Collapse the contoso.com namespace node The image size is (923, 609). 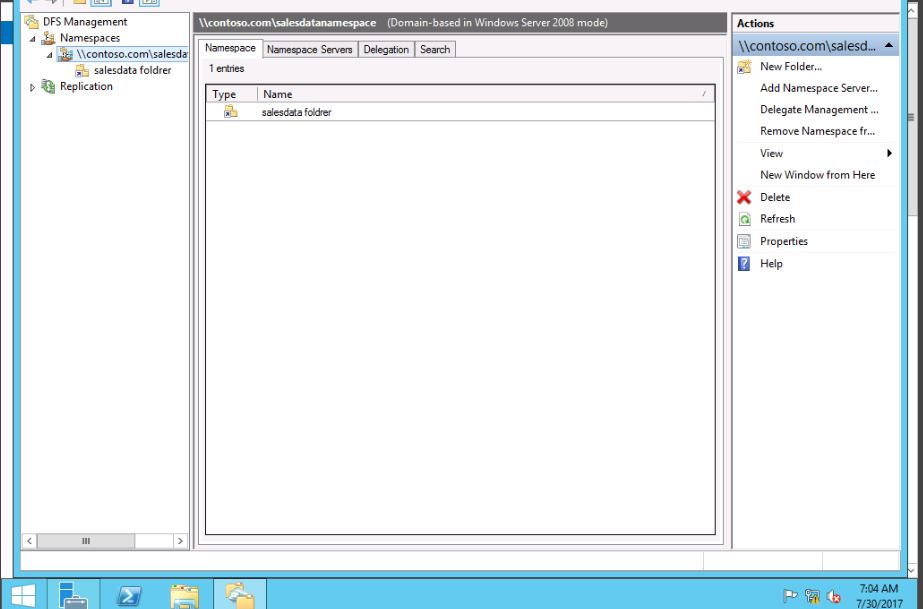tap(50, 55)
